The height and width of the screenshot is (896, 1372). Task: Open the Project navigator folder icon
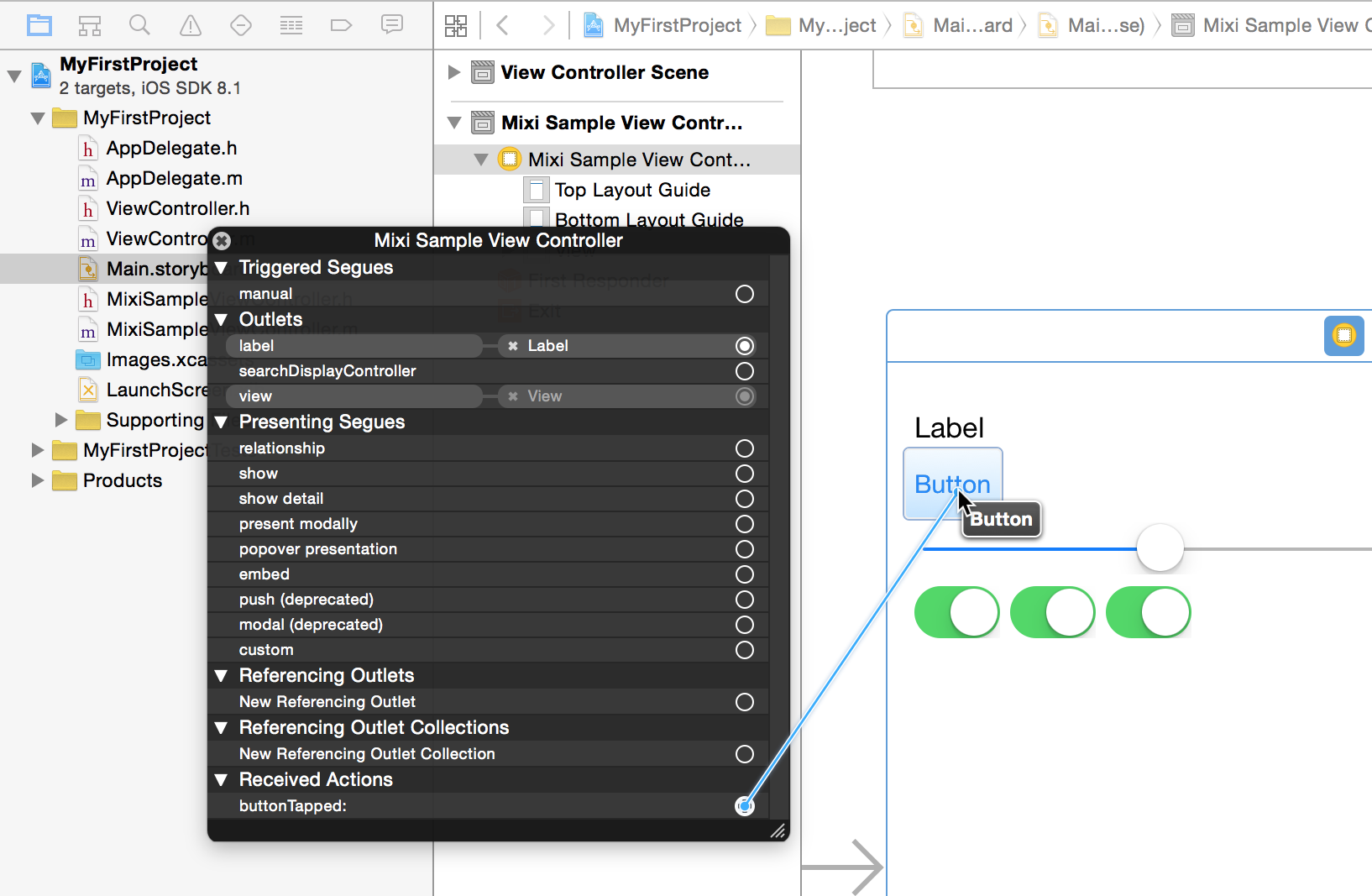pos(39,25)
